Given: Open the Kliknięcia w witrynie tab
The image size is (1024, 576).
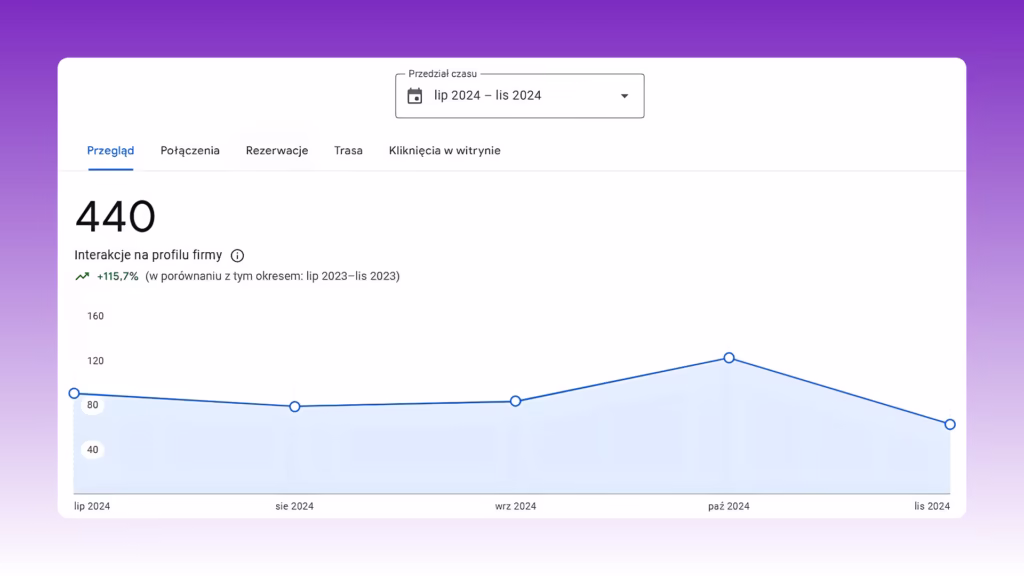Looking at the screenshot, I should (x=445, y=150).
